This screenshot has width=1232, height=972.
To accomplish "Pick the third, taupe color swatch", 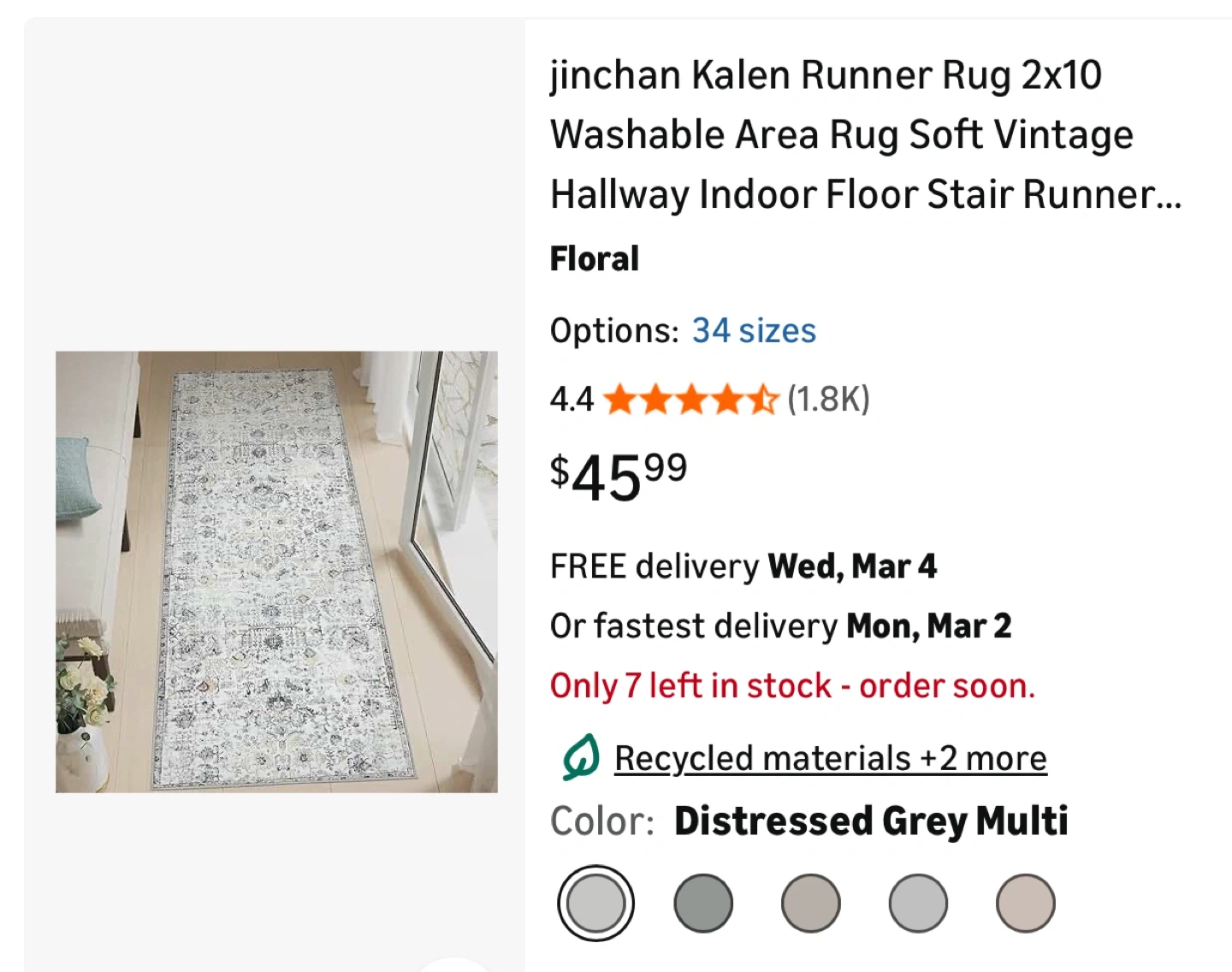I will [810, 904].
